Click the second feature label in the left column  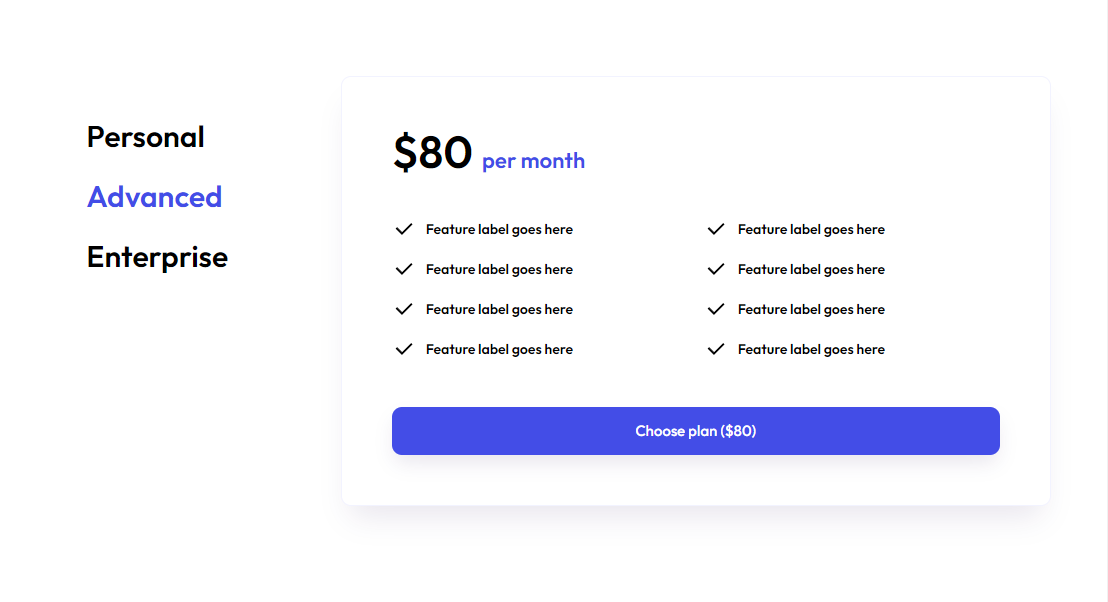[499, 270]
